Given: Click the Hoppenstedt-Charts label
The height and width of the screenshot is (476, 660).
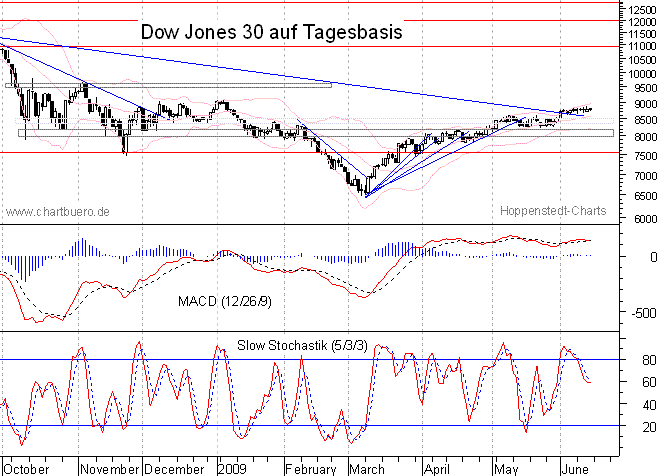Looking at the screenshot, I should [553, 210].
